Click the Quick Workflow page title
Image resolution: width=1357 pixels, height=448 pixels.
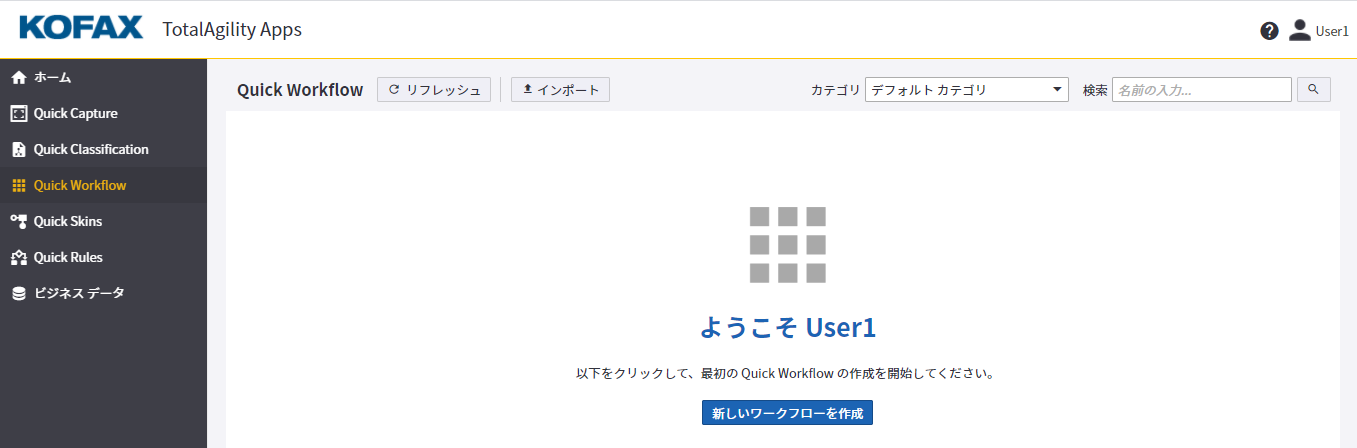(300, 90)
